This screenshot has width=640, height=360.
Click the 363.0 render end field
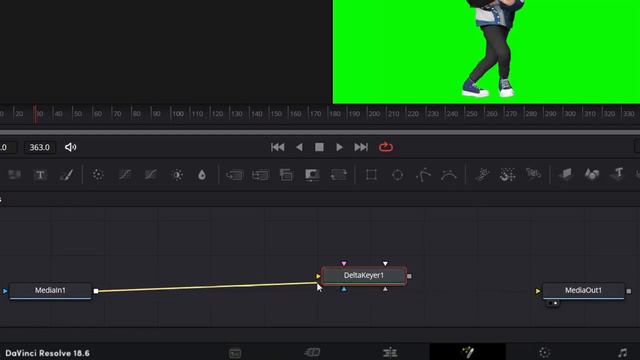click(x=40, y=147)
